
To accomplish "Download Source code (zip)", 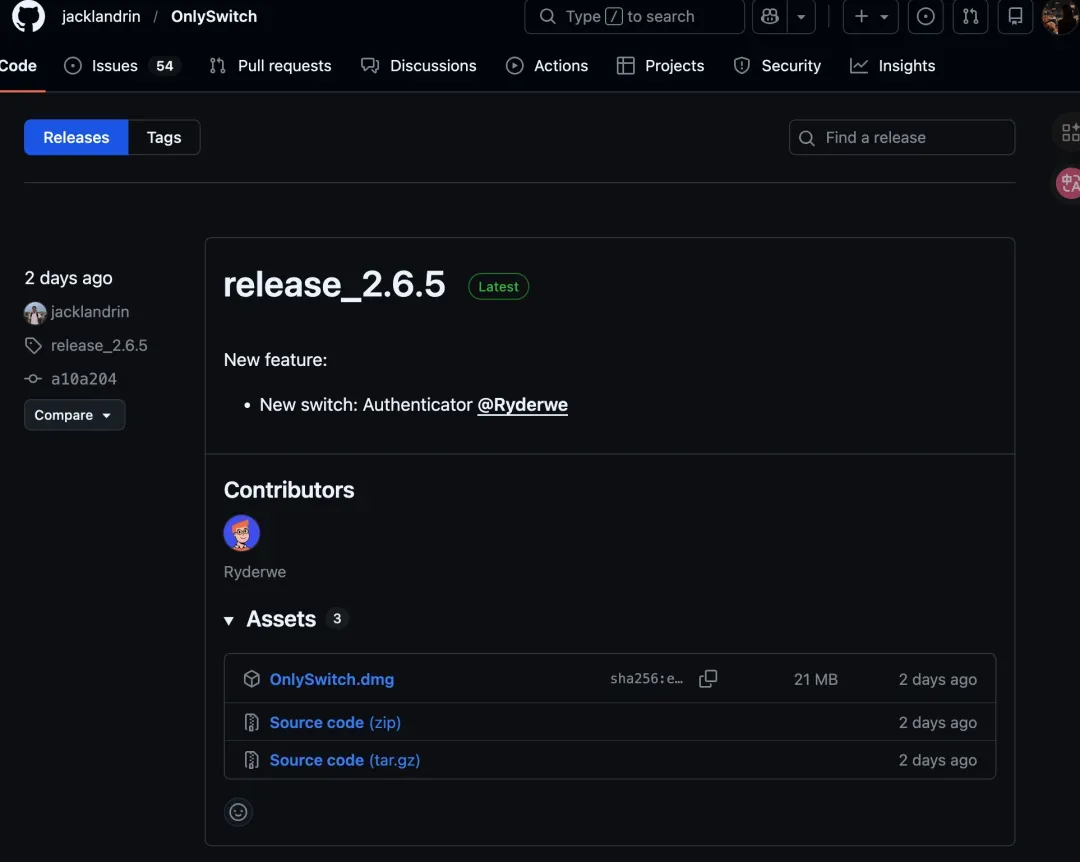I will [335, 722].
